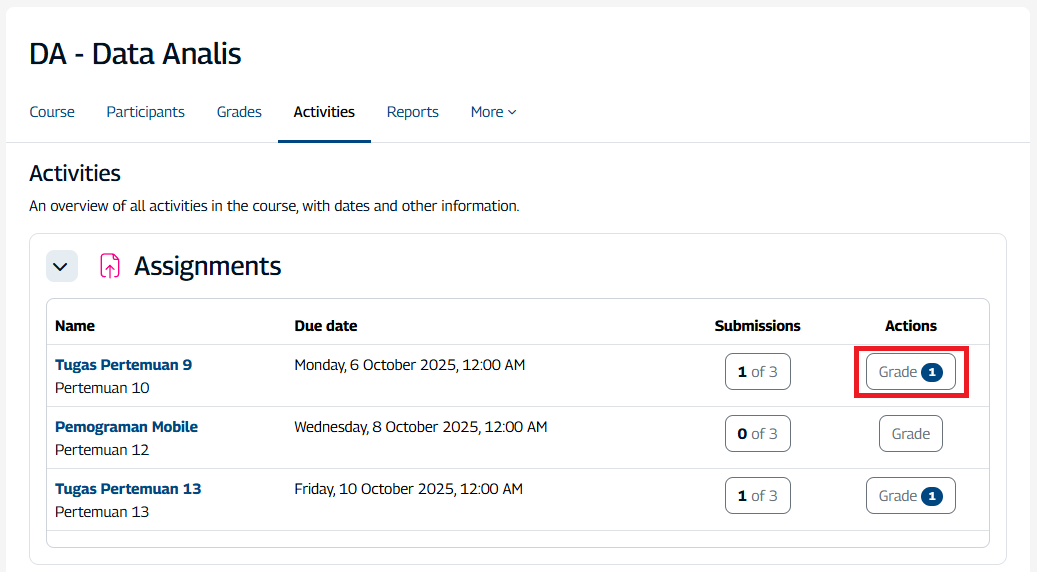Open the More dropdown menu

click(x=493, y=112)
